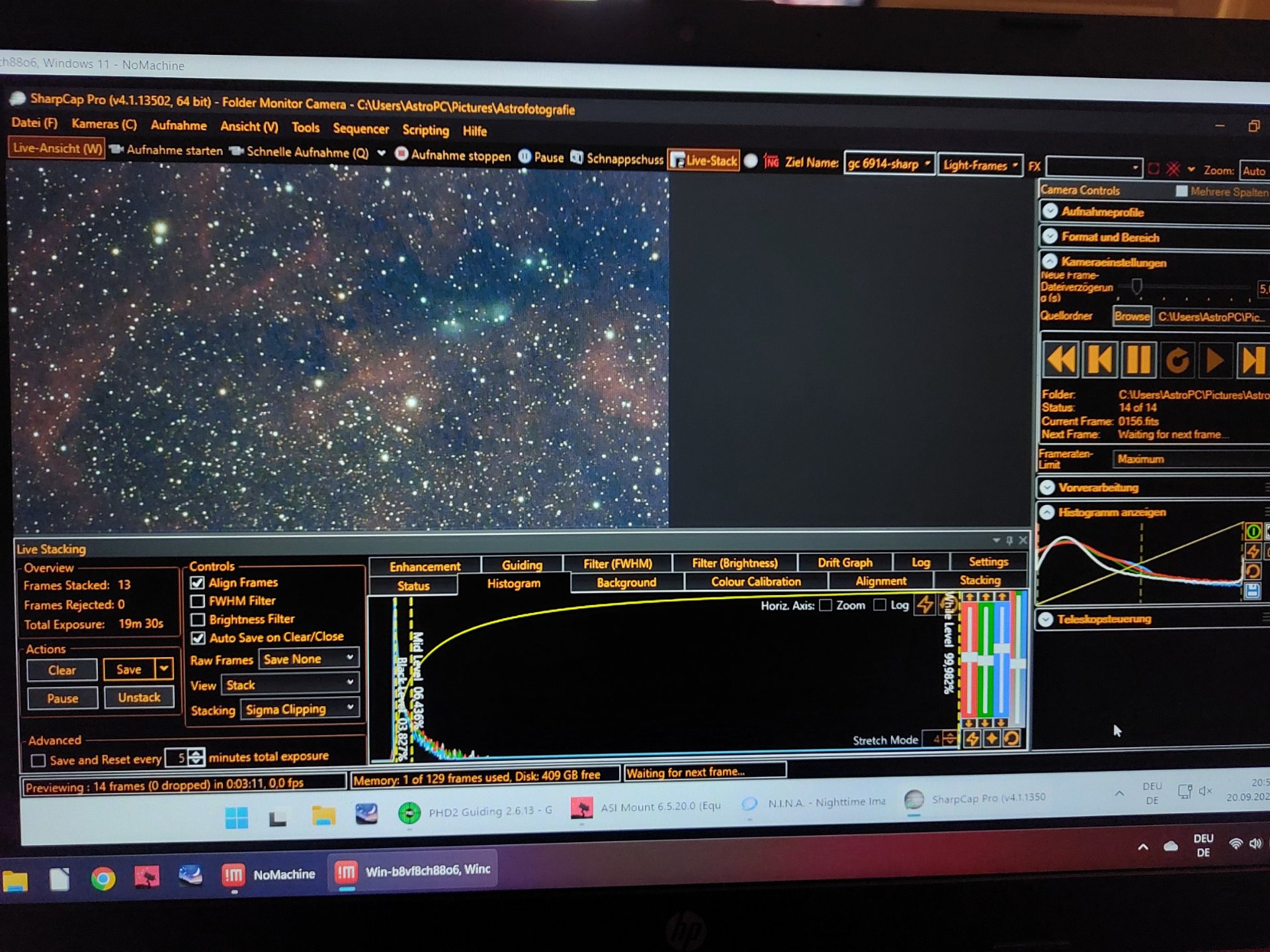
Task: Toggle the Mehrere Spalten checkbox
Action: coord(1181,191)
